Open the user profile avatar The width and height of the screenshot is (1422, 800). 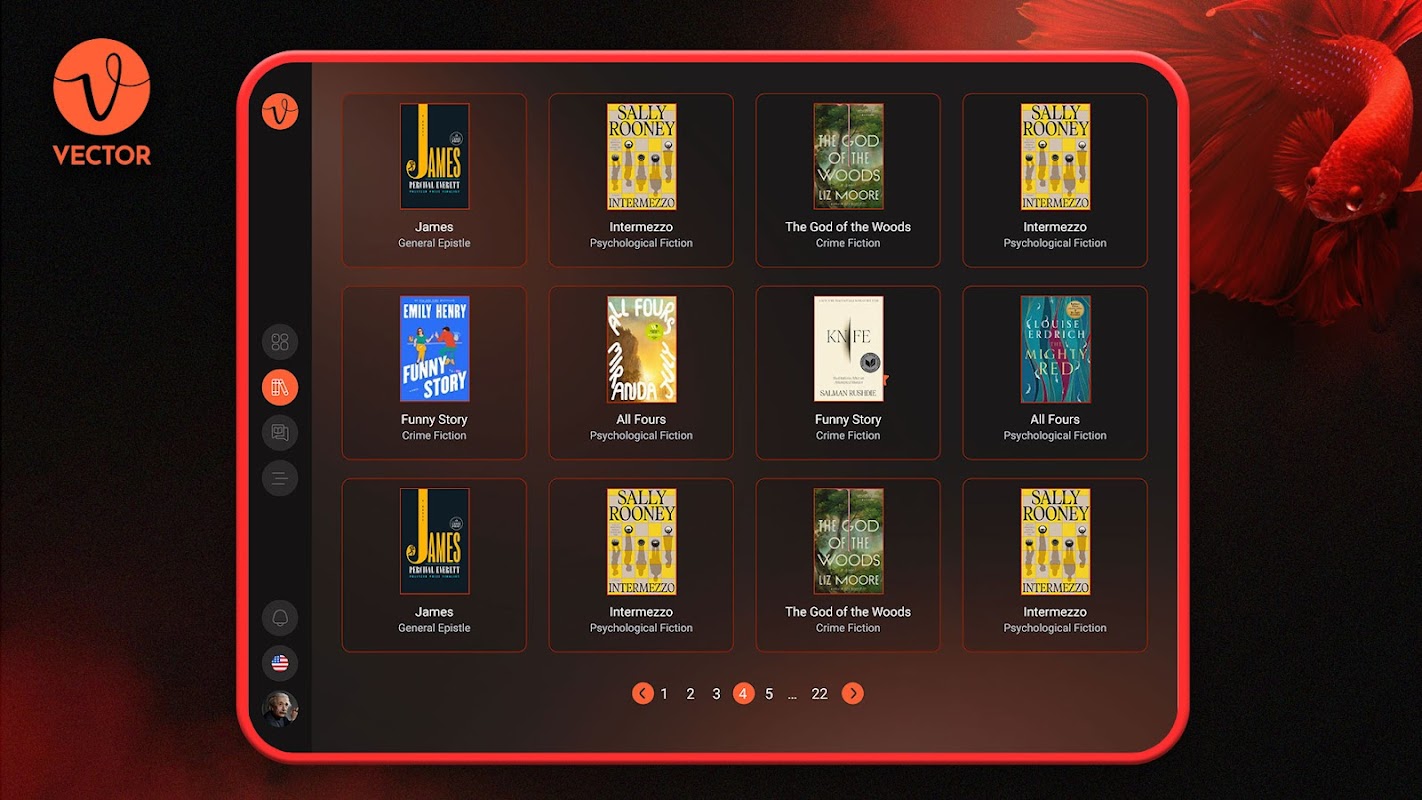280,709
